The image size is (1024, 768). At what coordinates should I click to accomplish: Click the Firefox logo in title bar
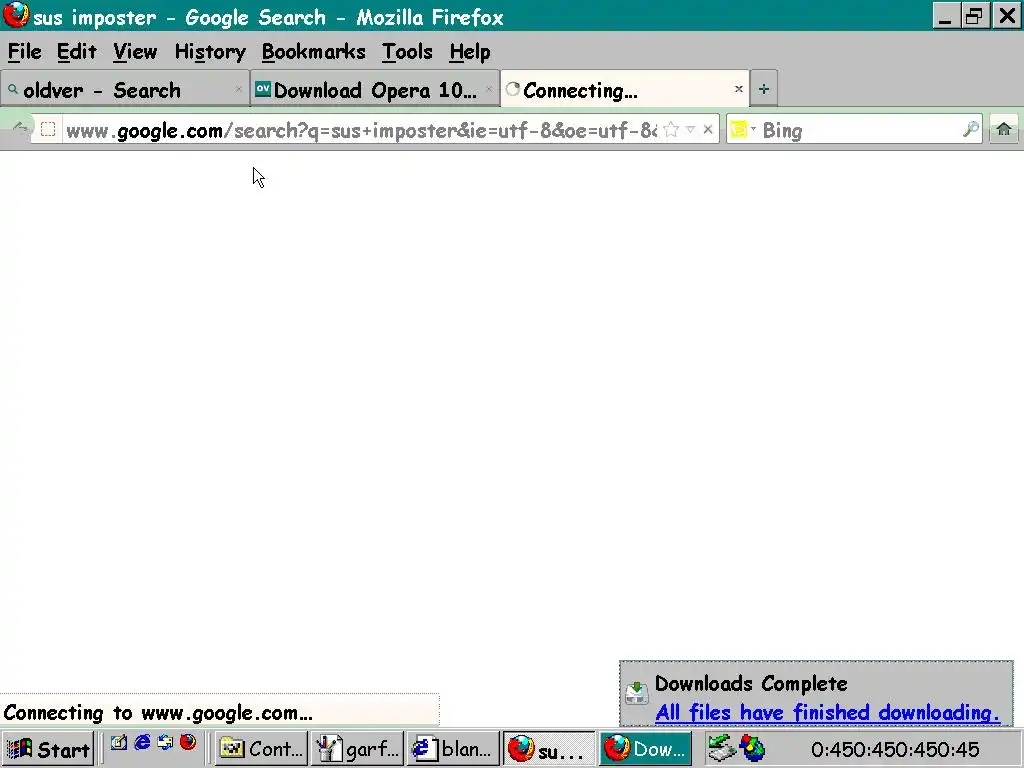(16, 15)
